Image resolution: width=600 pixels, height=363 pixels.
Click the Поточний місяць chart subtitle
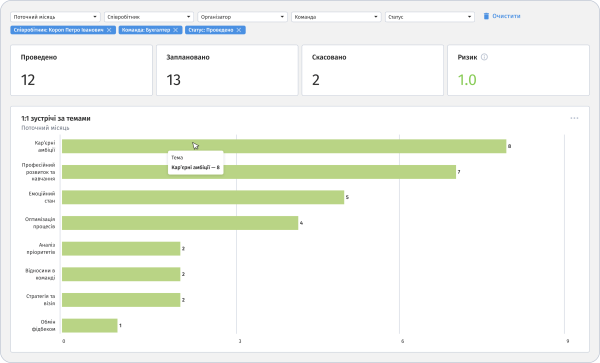pyautogui.click(x=45, y=128)
